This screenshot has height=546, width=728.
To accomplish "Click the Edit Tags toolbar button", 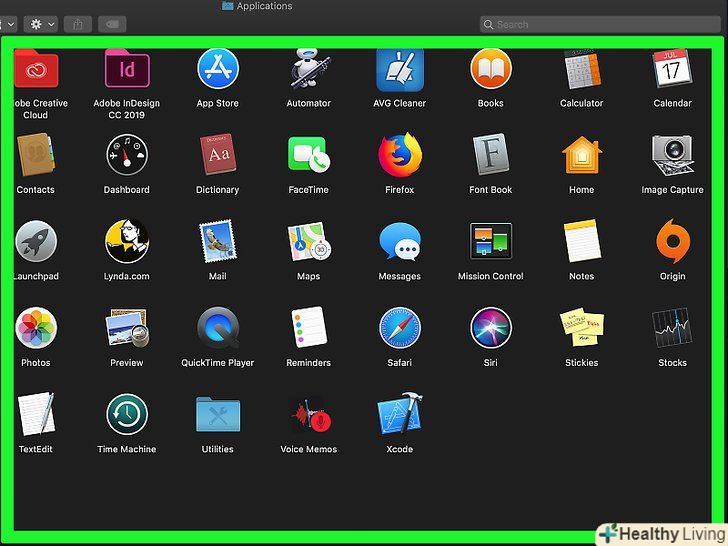I will click(x=112, y=24).
